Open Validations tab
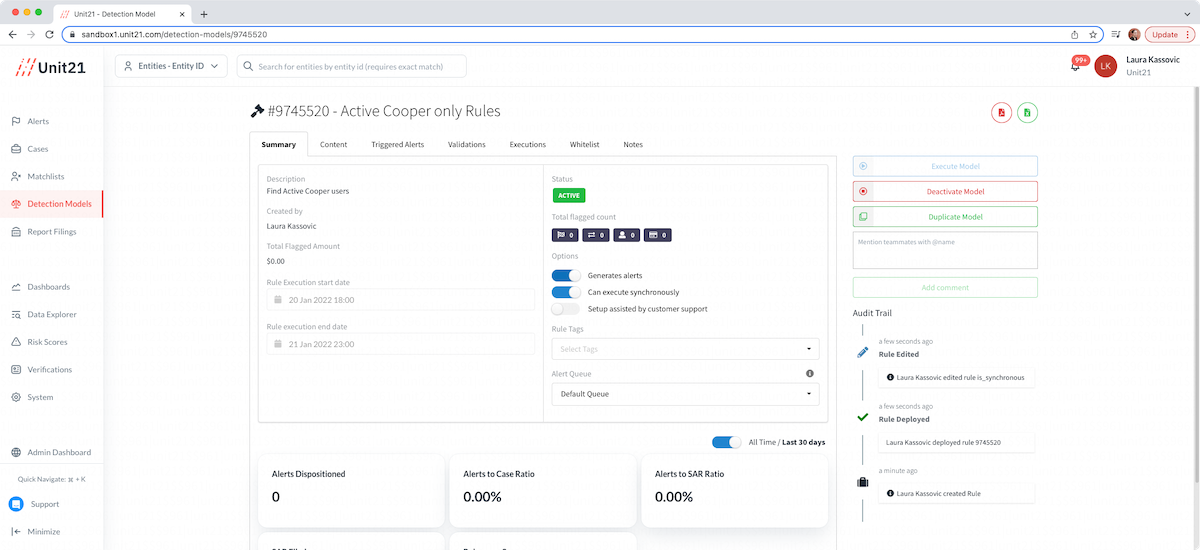This screenshot has height=550, width=1200. 467,145
